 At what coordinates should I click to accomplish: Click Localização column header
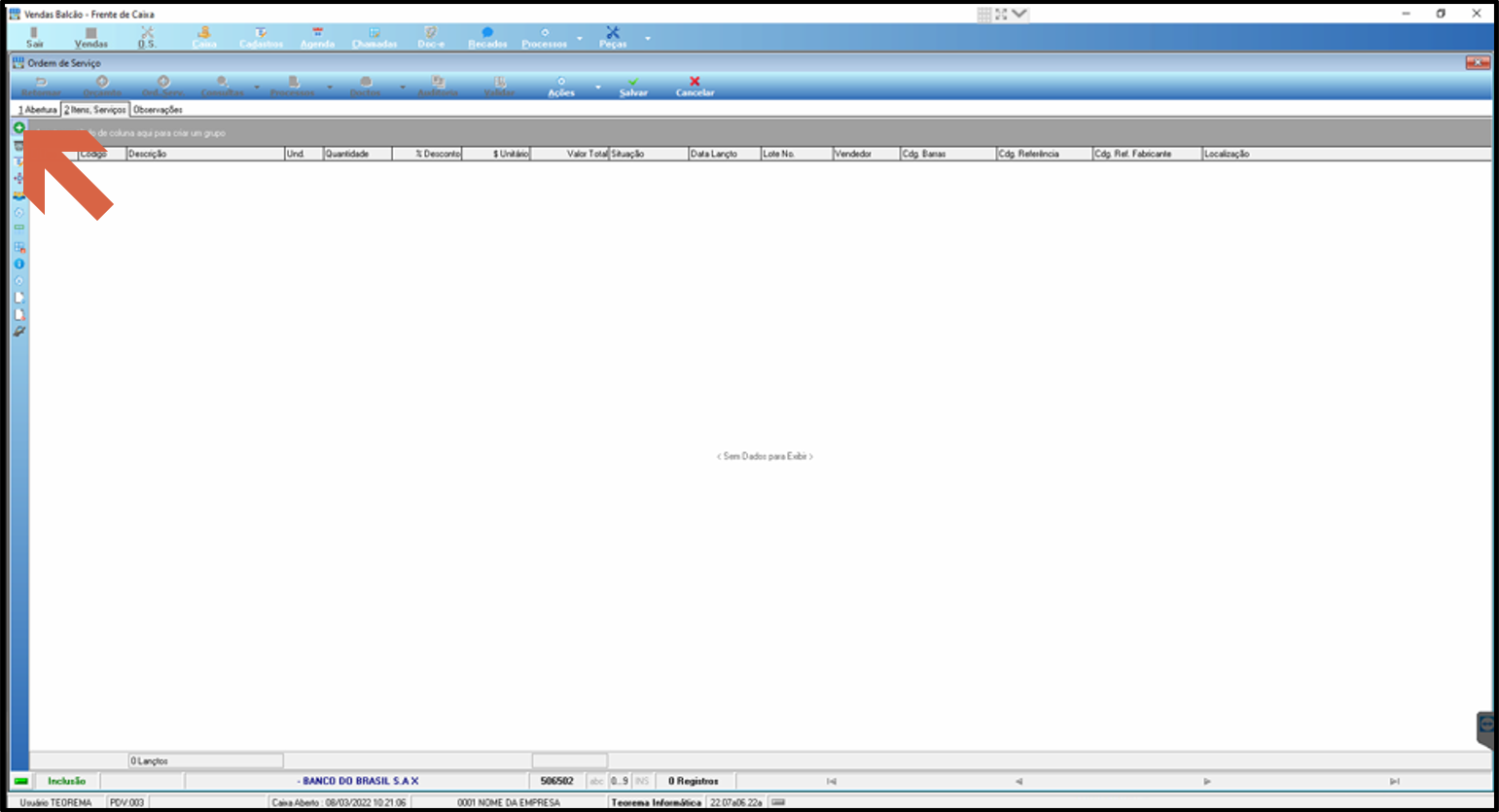coord(1346,154)
